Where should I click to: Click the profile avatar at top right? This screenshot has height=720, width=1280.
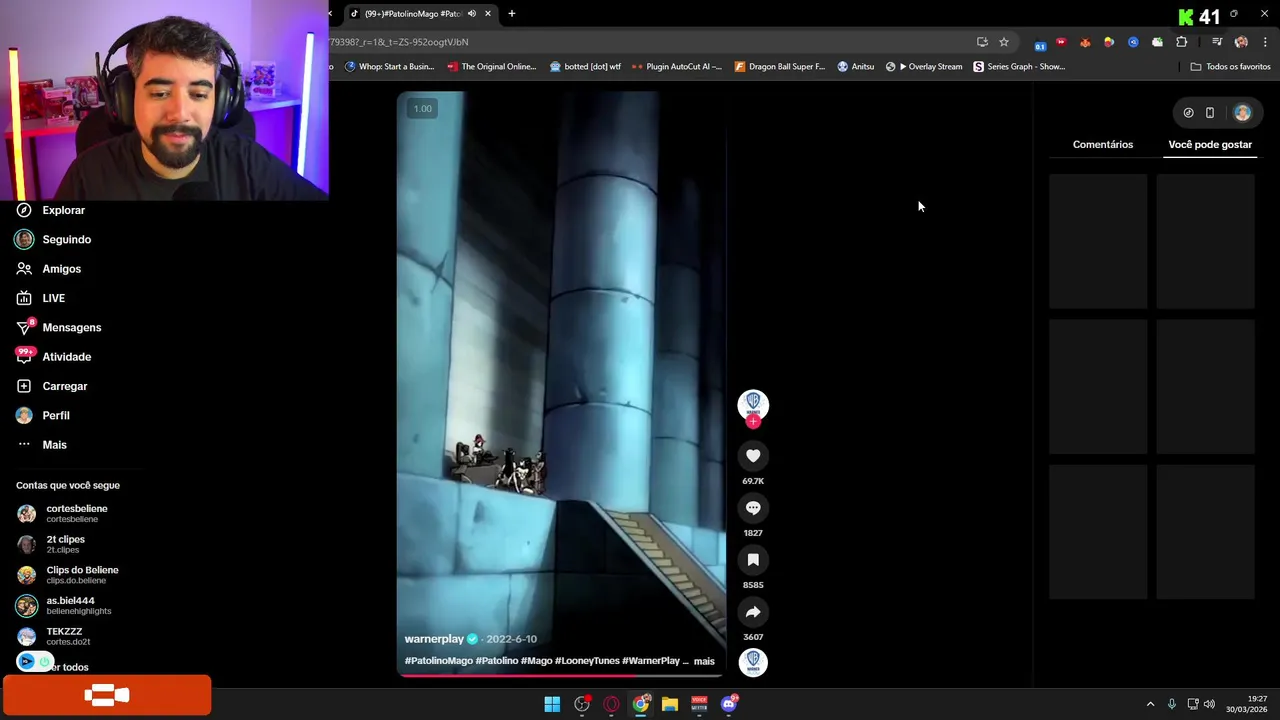(x=1242, y=113)
